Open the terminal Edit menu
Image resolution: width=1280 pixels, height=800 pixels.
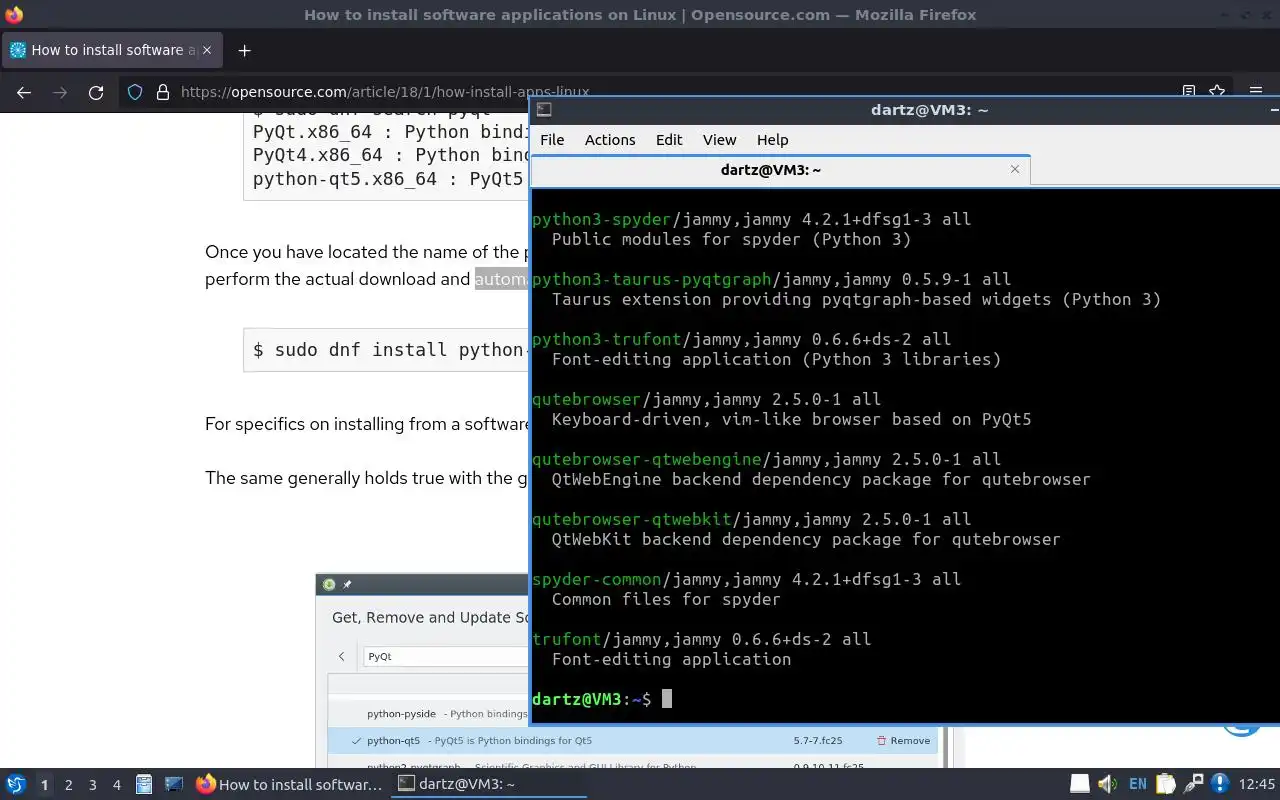click(x=669, y=140)
